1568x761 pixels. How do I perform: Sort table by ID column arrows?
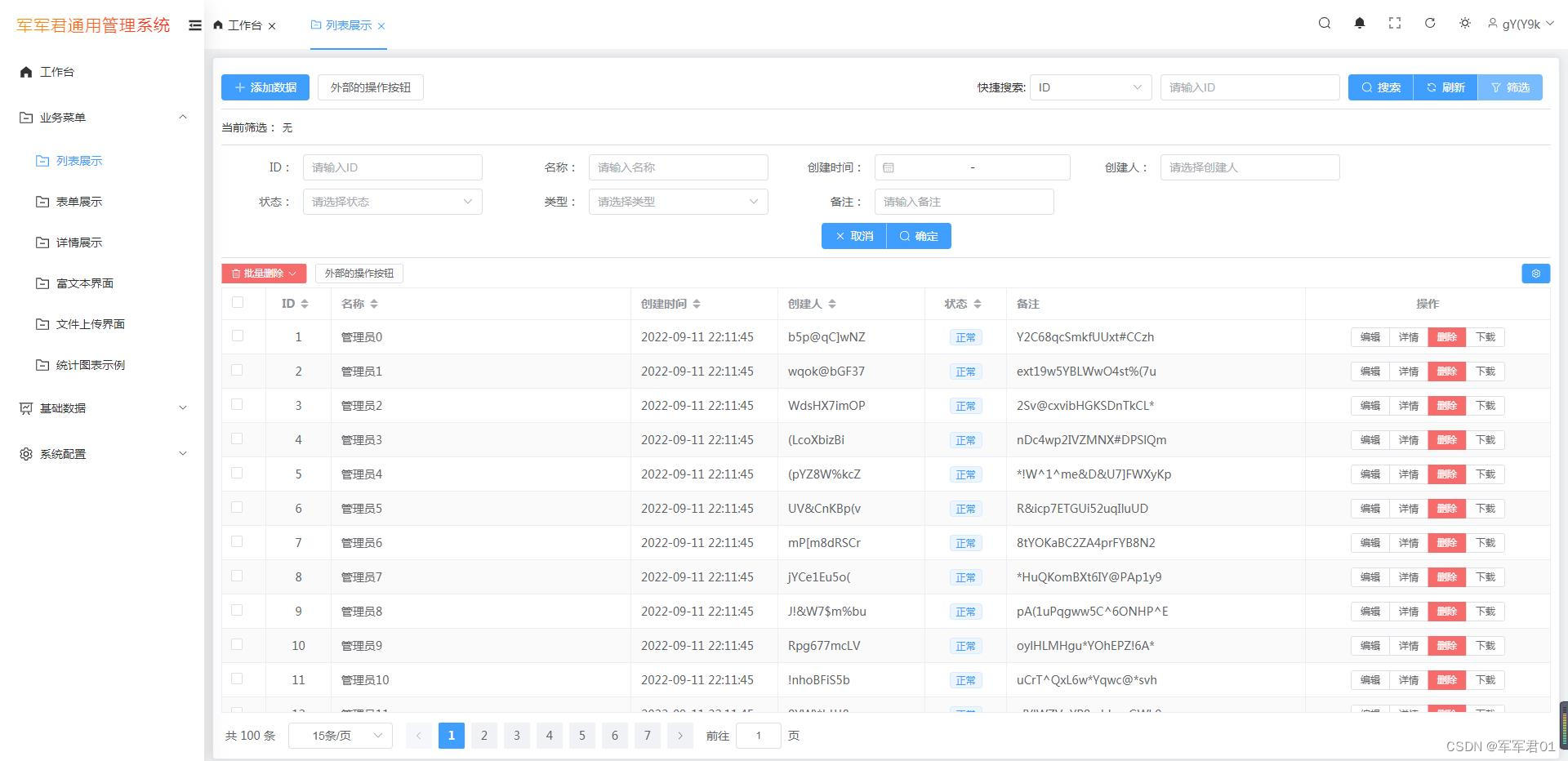[x=305, y=304]
